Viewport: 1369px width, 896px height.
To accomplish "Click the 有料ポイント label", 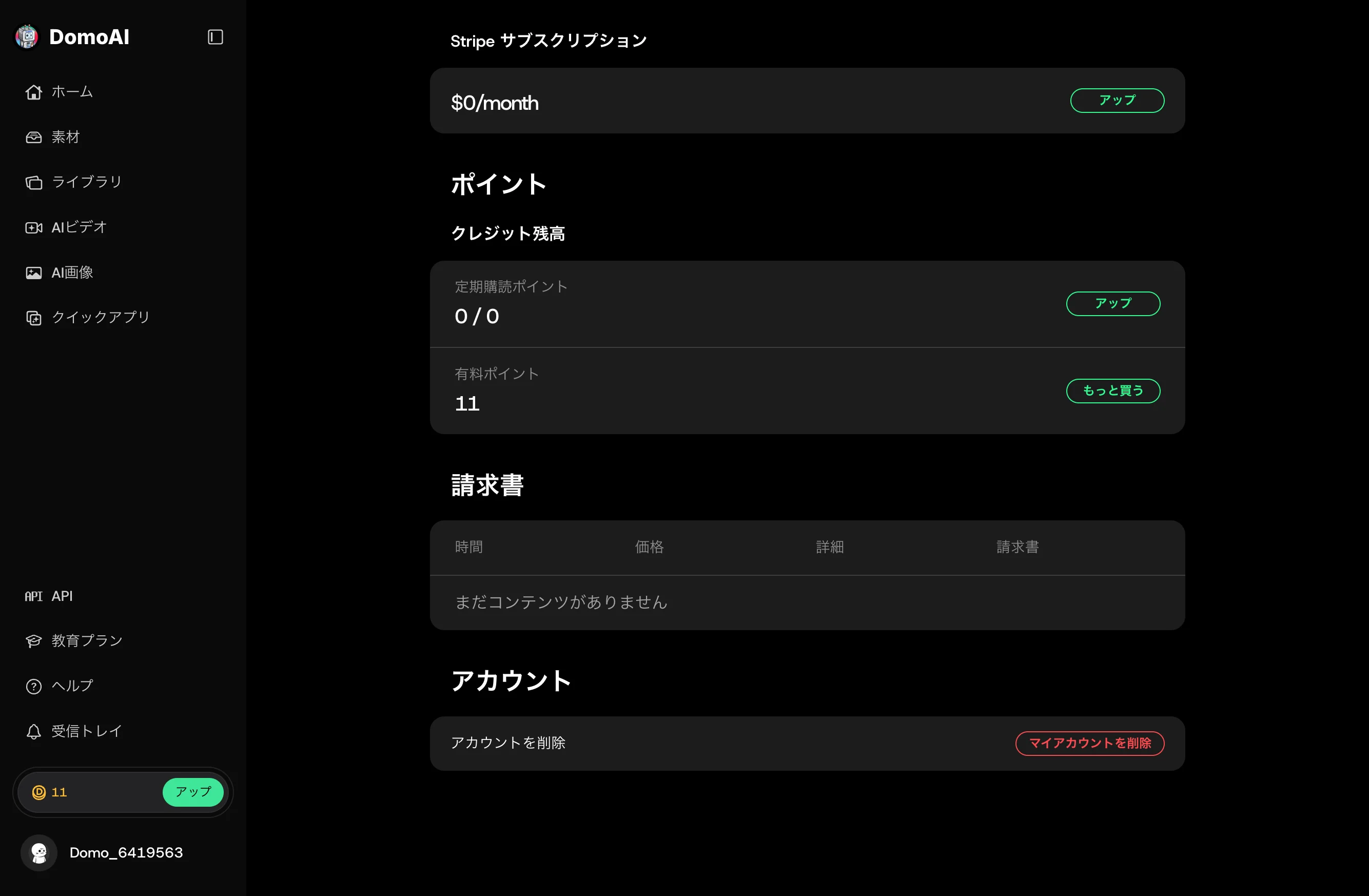I will 497,374.
